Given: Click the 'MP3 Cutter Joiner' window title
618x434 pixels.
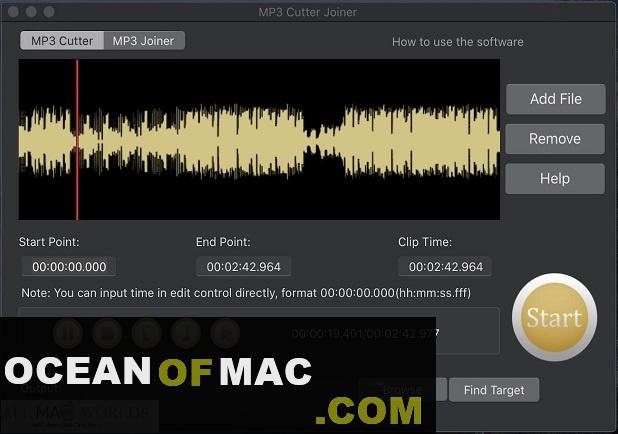Looking at the screenshot, I should click(x=308, y=12).
